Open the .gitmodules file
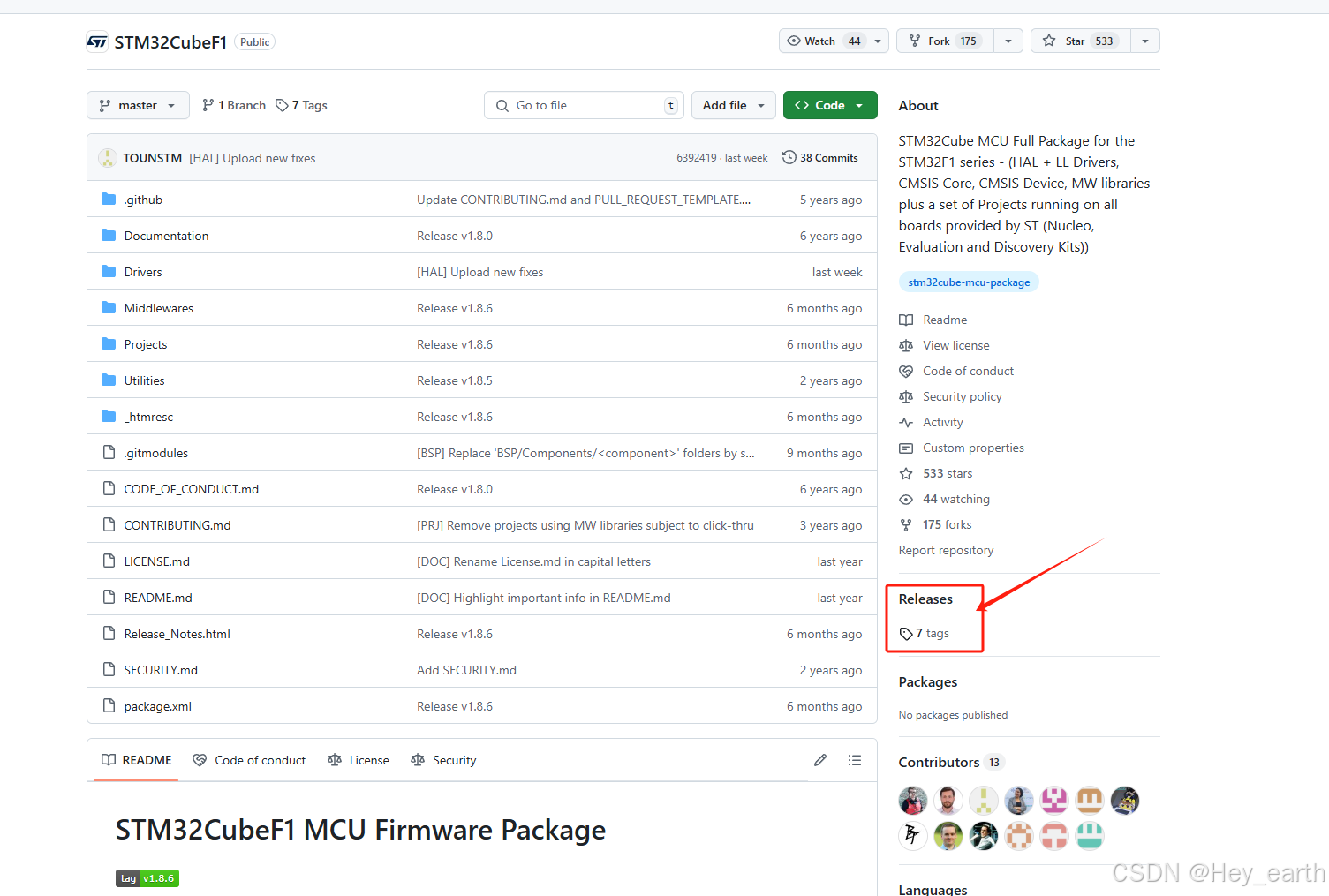This screenshot has height=896, width=1329. coord(156,453)
